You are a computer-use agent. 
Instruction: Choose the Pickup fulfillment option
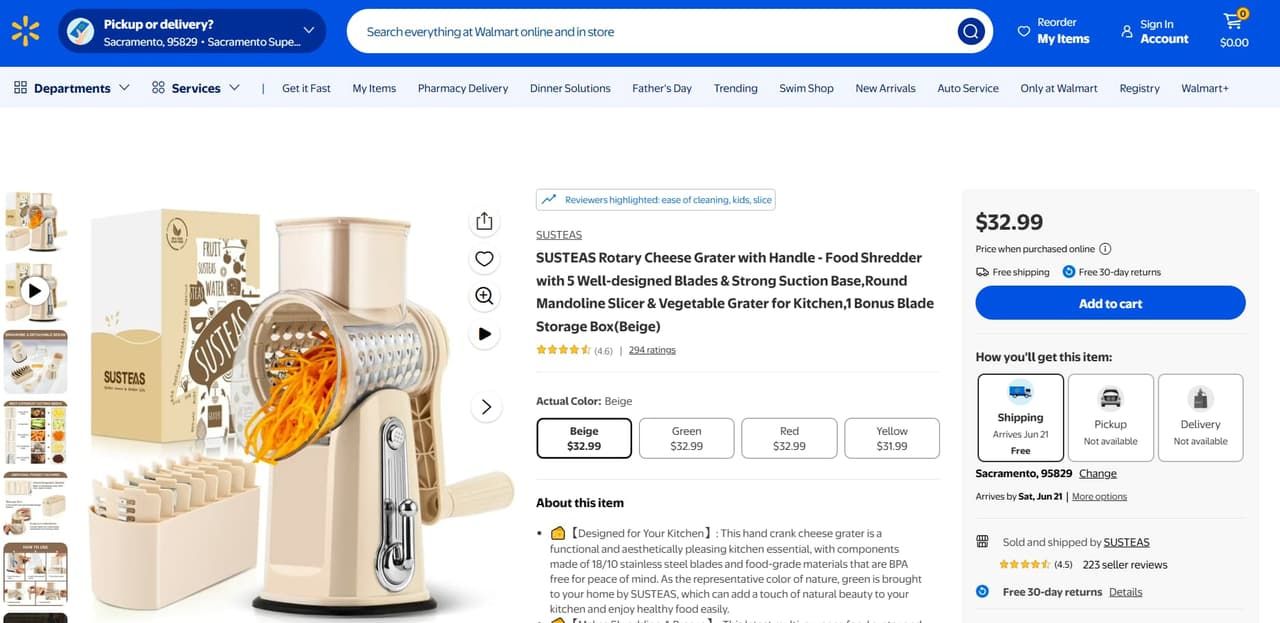(x=1110, y=418)
